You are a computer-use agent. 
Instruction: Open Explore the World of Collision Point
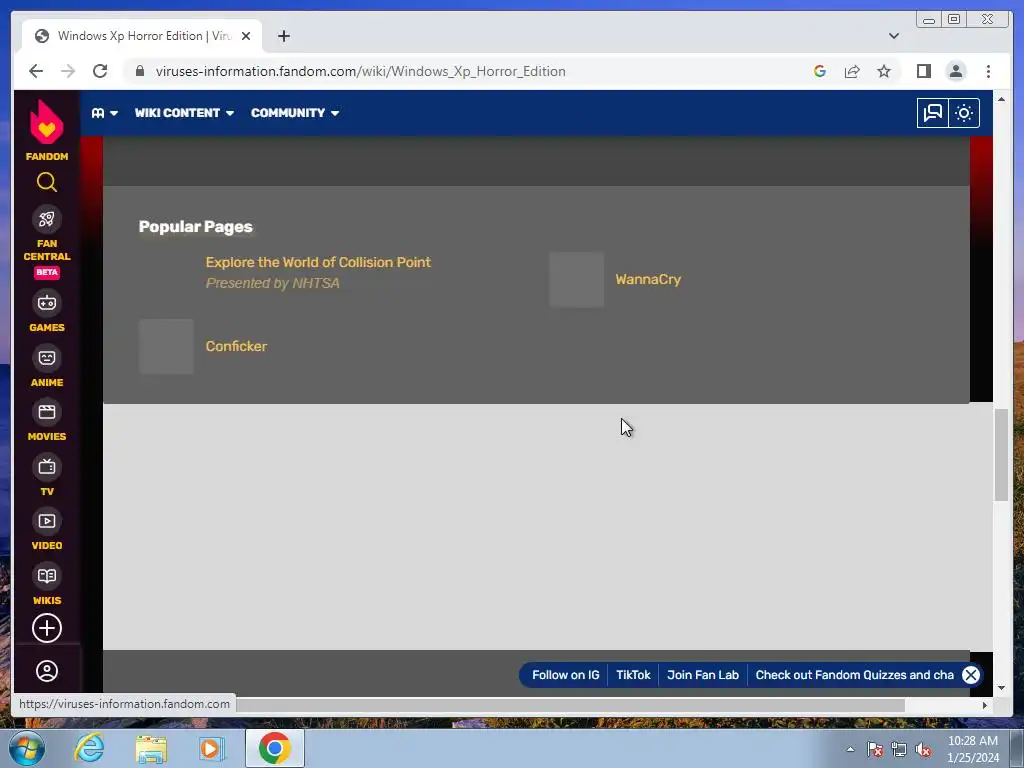pyautogui.click(x=318, y=263)
